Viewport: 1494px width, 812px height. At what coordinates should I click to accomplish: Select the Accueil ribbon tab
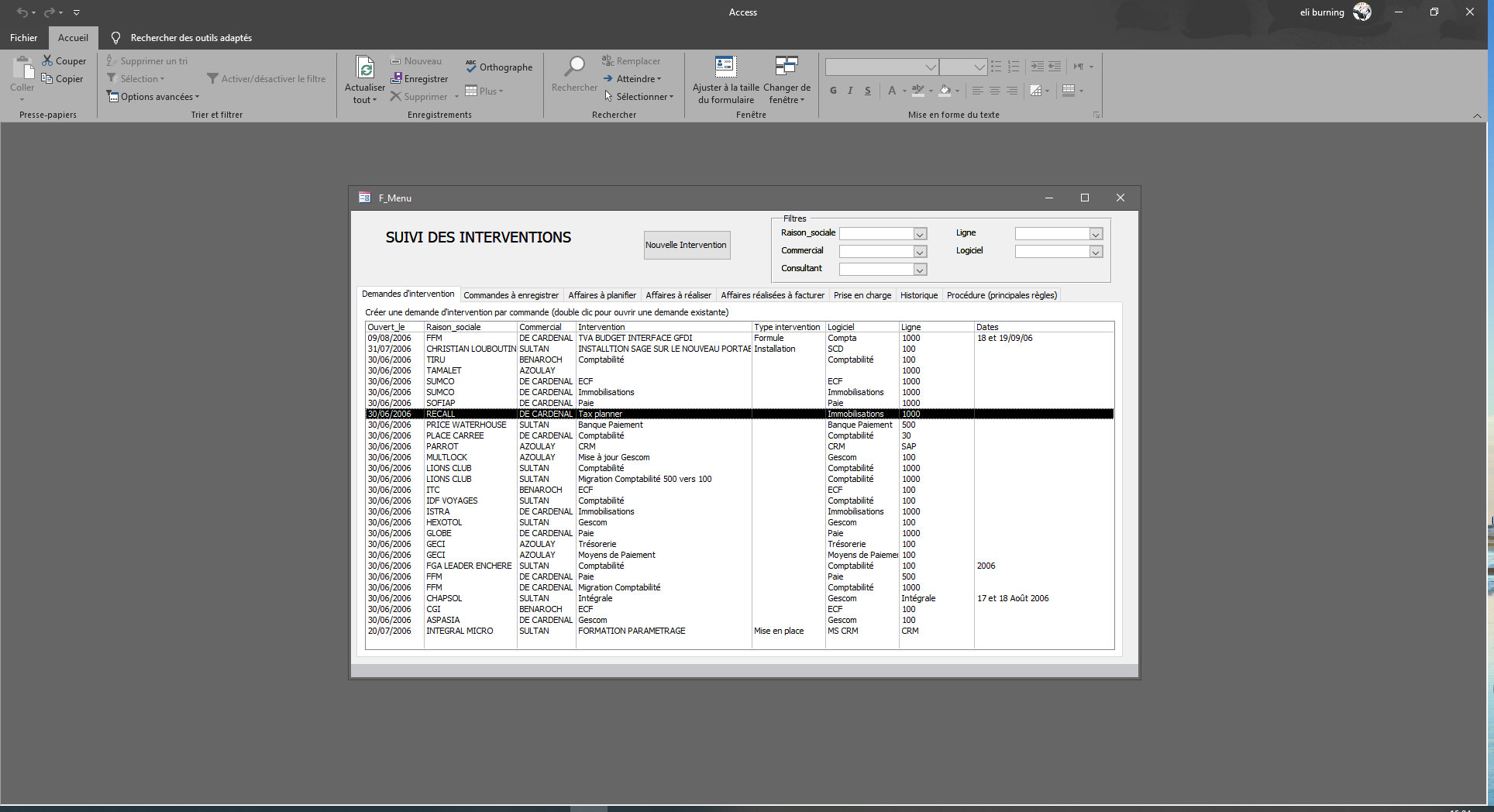(x=73, y=37)
